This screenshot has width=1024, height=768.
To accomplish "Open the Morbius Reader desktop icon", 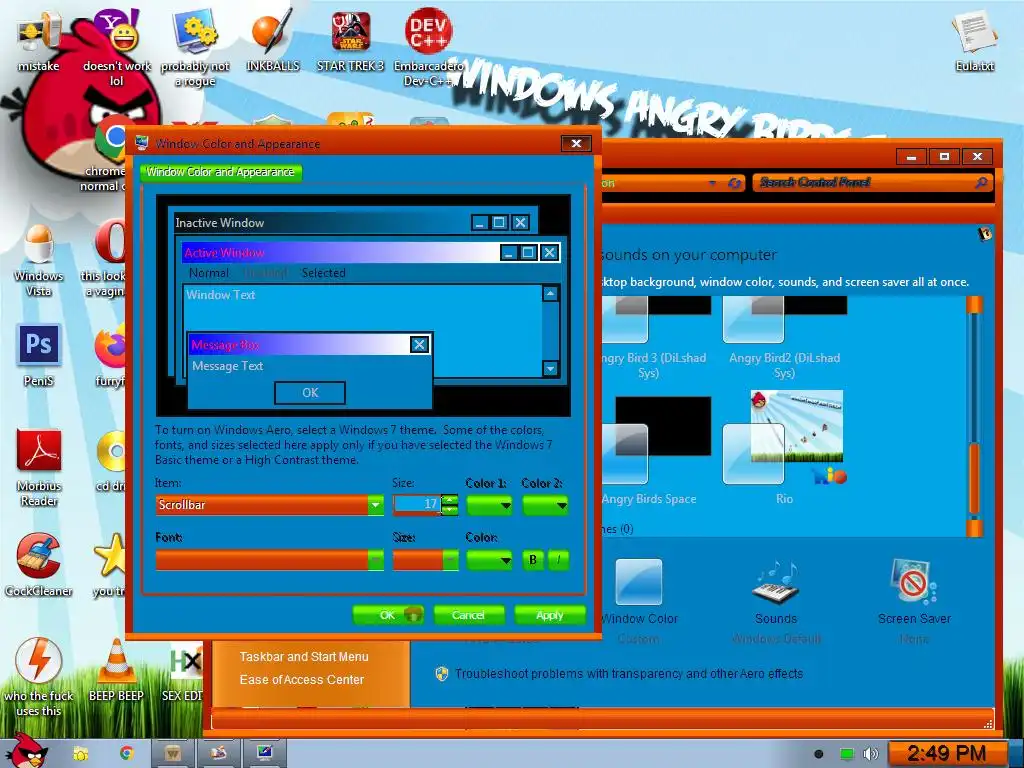I will click(39, 467).
